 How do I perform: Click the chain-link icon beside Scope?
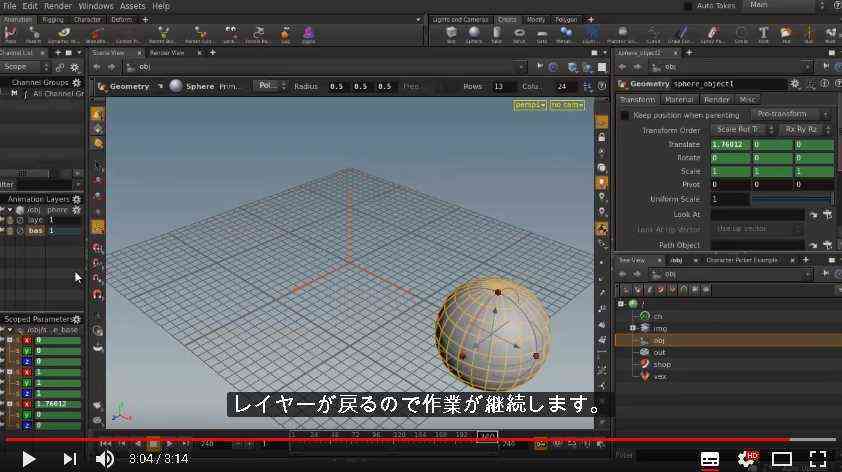pos(60,67)
